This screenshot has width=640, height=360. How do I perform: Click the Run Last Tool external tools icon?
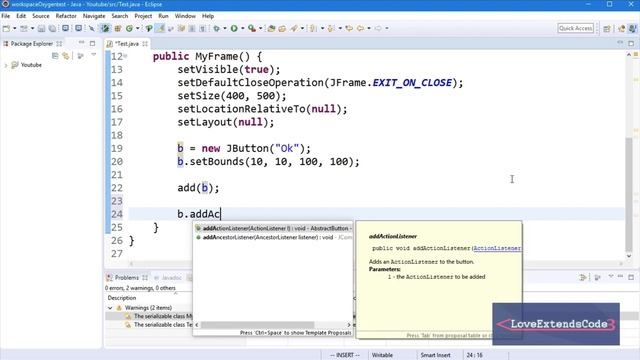(x=252, y=28)
